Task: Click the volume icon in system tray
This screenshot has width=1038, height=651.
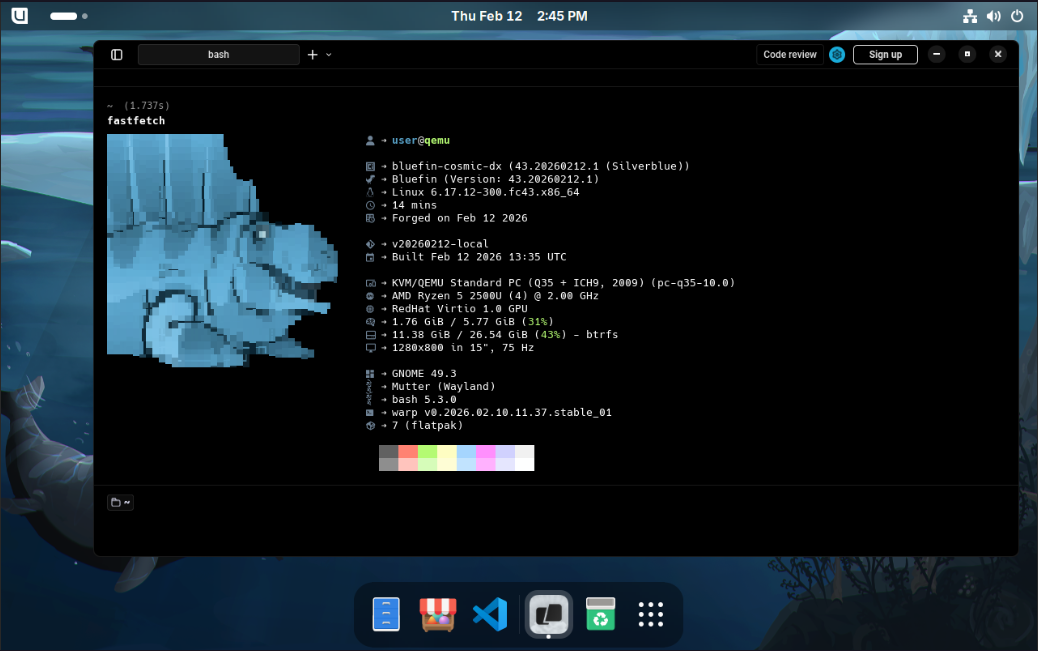Action: click(994, 16)
